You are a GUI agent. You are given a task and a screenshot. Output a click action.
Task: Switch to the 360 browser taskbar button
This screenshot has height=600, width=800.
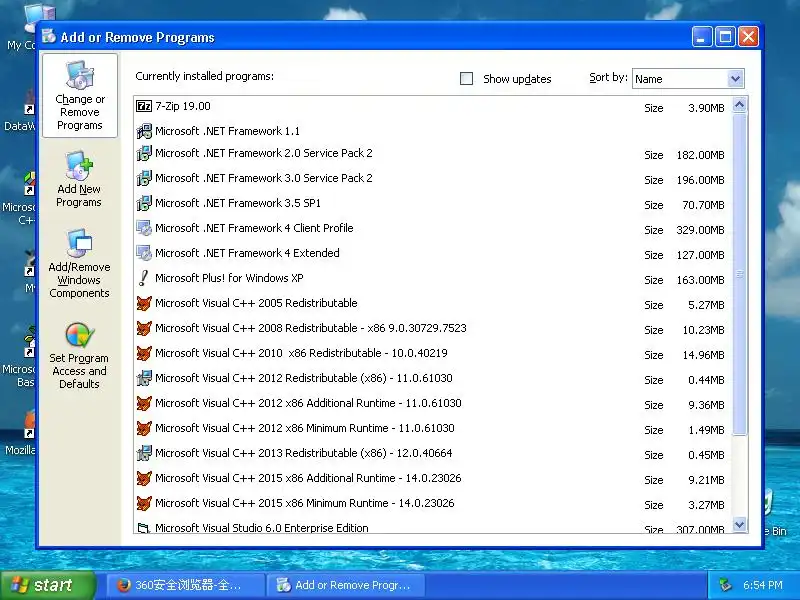pos(186,585)
